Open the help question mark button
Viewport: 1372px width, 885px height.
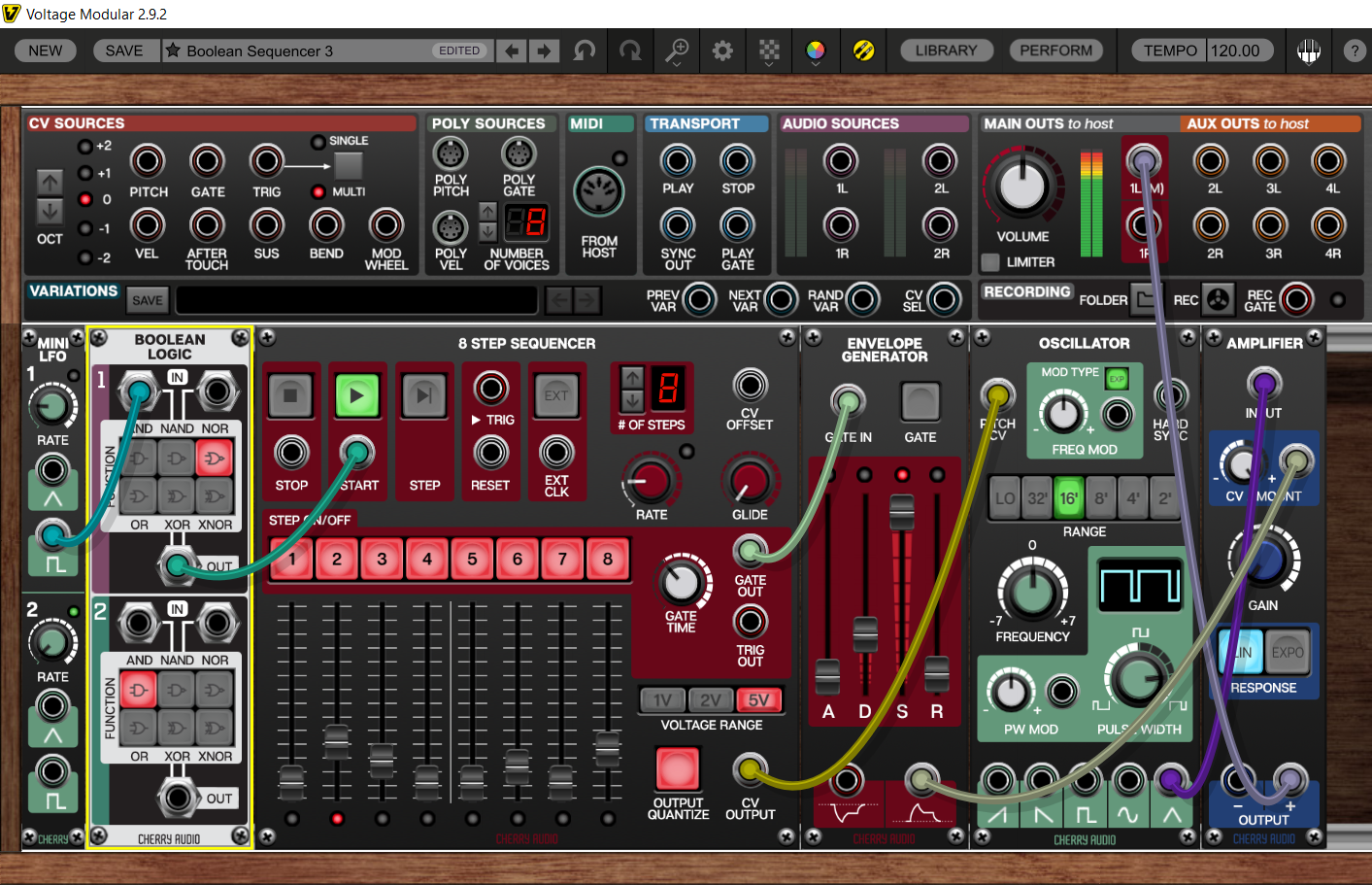tap(1355, 51)
